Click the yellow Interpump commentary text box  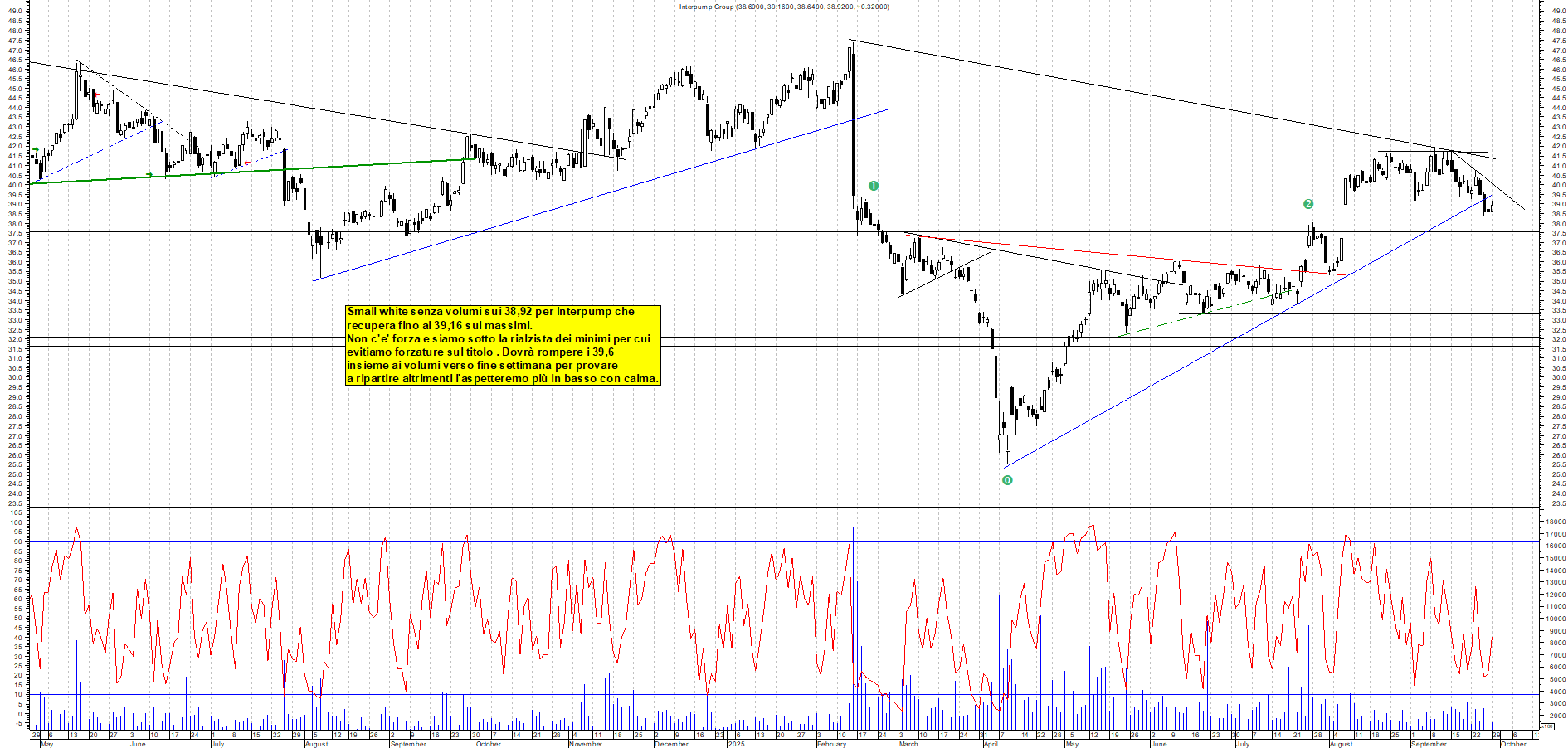click(x=503, y=345)
